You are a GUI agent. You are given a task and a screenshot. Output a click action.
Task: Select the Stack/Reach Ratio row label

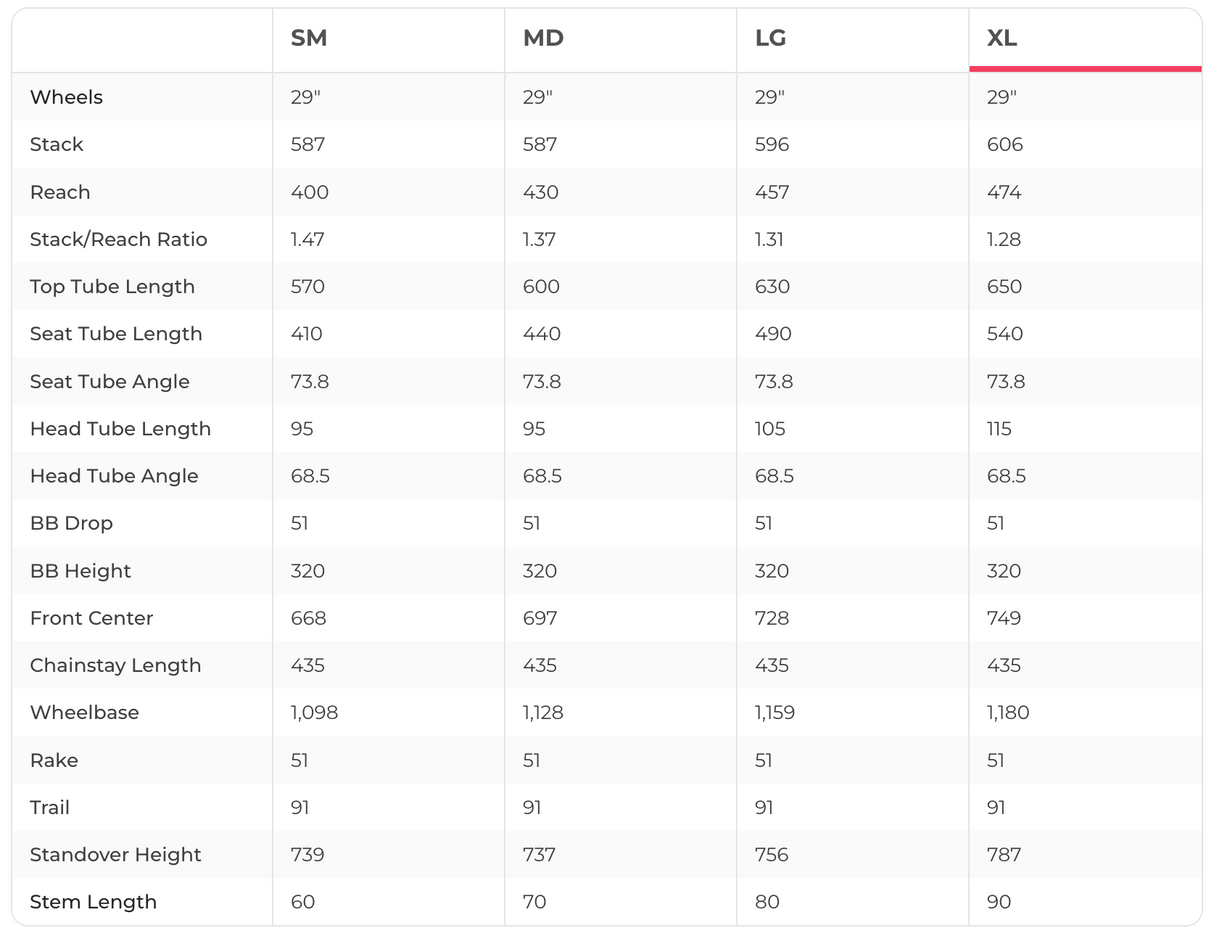(118, 239)
